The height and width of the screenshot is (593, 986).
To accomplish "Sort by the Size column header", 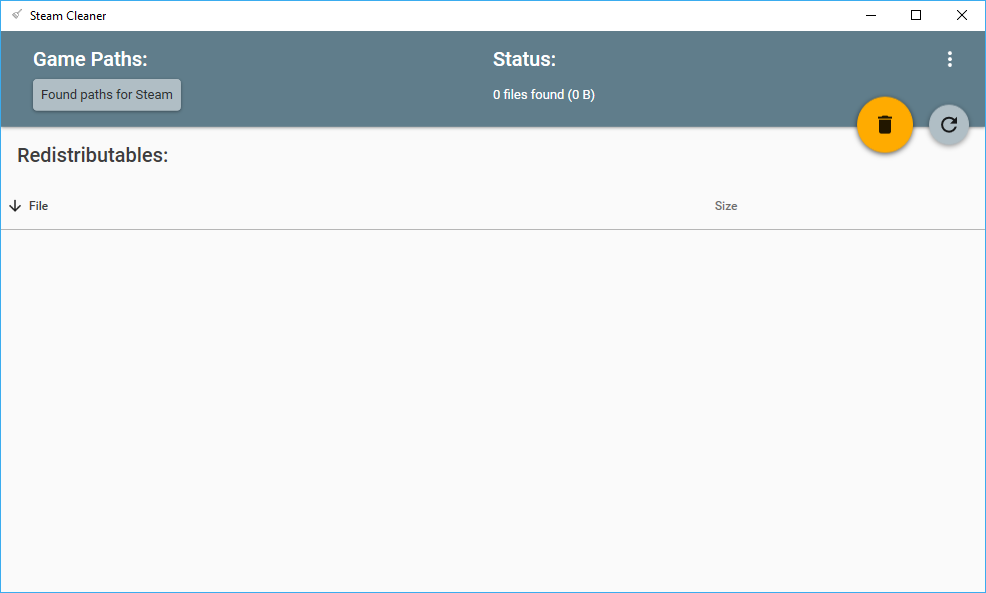I will pyautogui.click(x=726, y=206).
